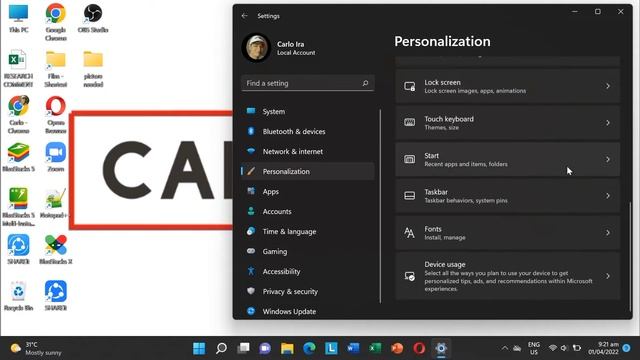Open Apps settings category

pos(308,191)
